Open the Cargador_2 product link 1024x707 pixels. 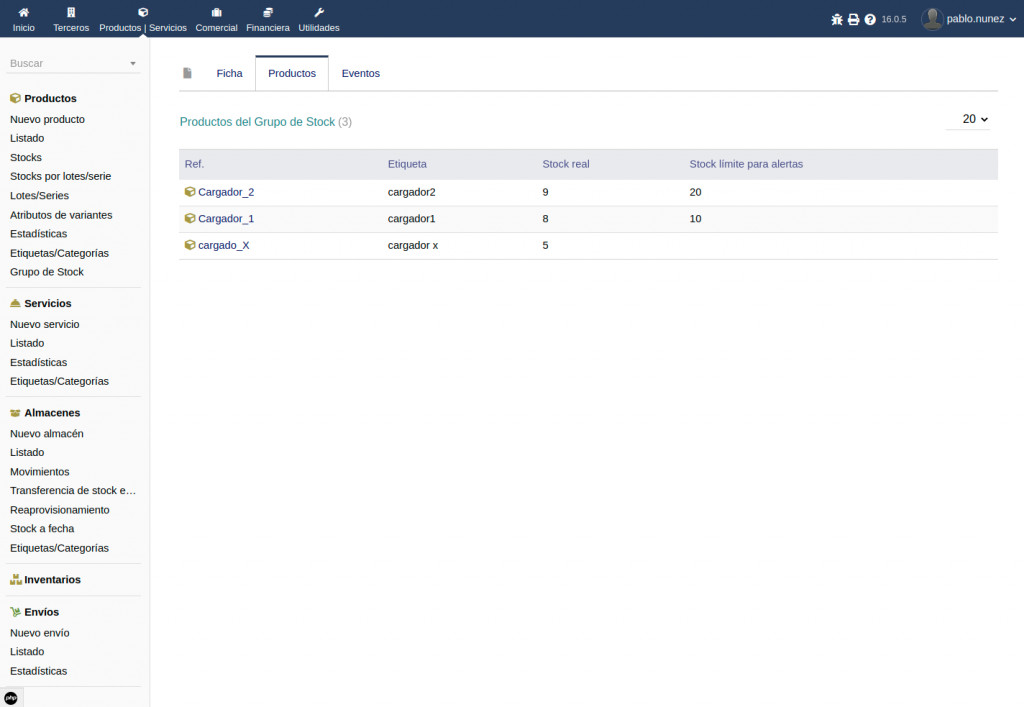click(226, 192)
